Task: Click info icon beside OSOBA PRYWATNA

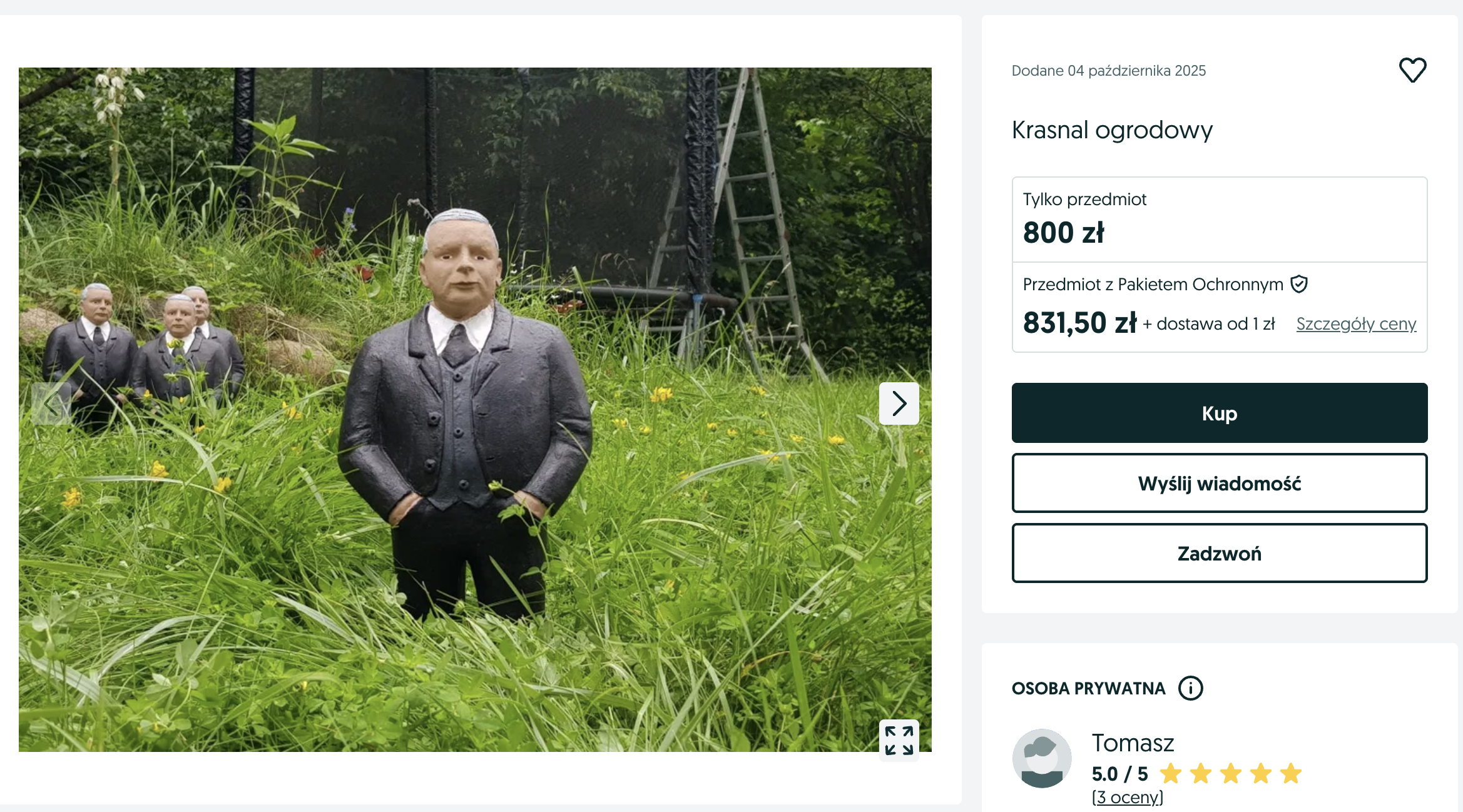Action: click(1190, 688)
